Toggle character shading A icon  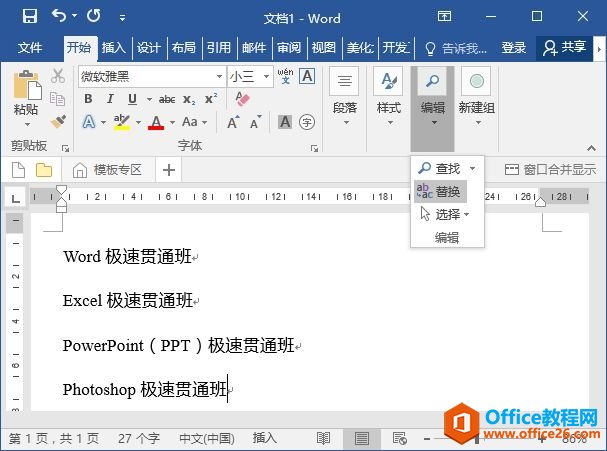(x=285, y=122)
